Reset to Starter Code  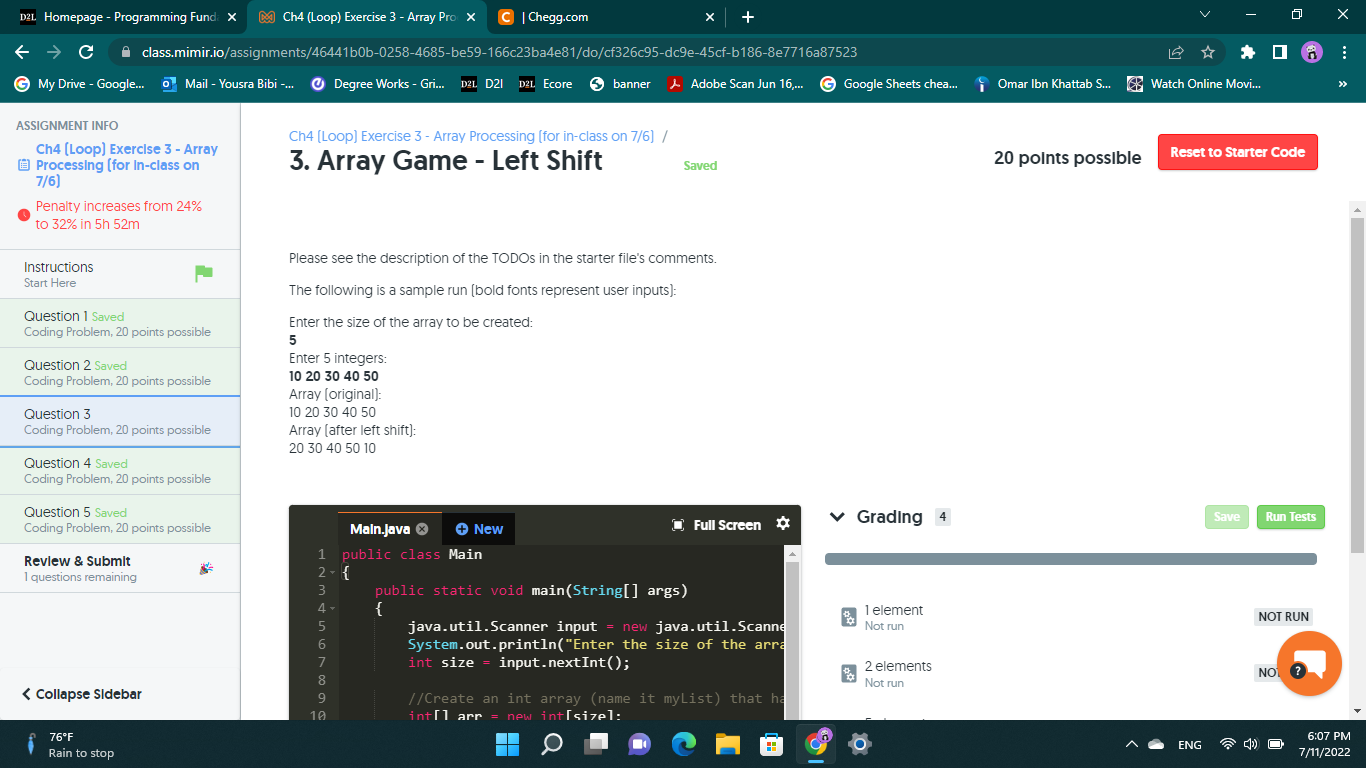(1238, 152)
